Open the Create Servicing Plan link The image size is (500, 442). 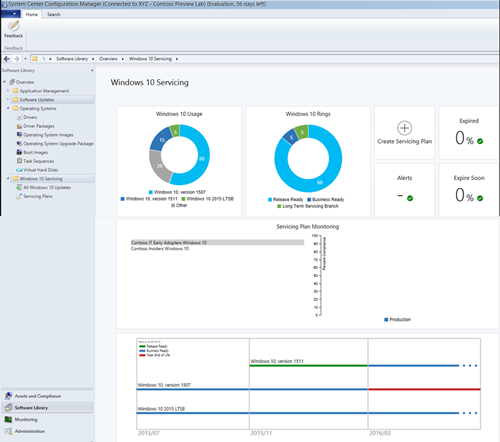404,141
